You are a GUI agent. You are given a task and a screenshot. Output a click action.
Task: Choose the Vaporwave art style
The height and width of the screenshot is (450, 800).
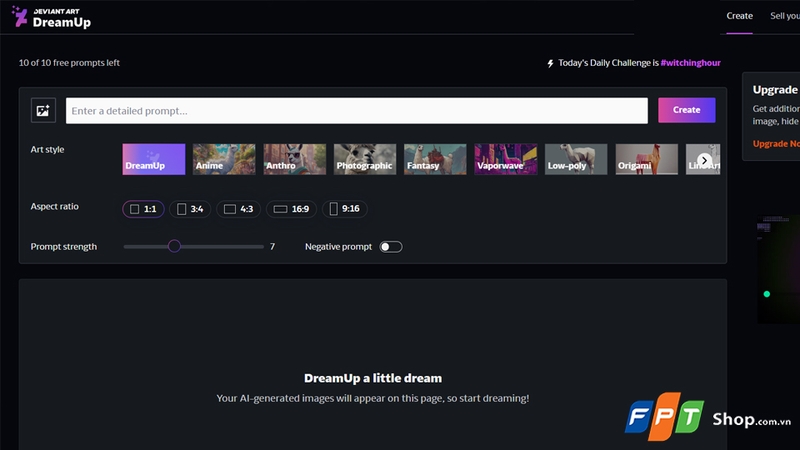pos(506,159)
